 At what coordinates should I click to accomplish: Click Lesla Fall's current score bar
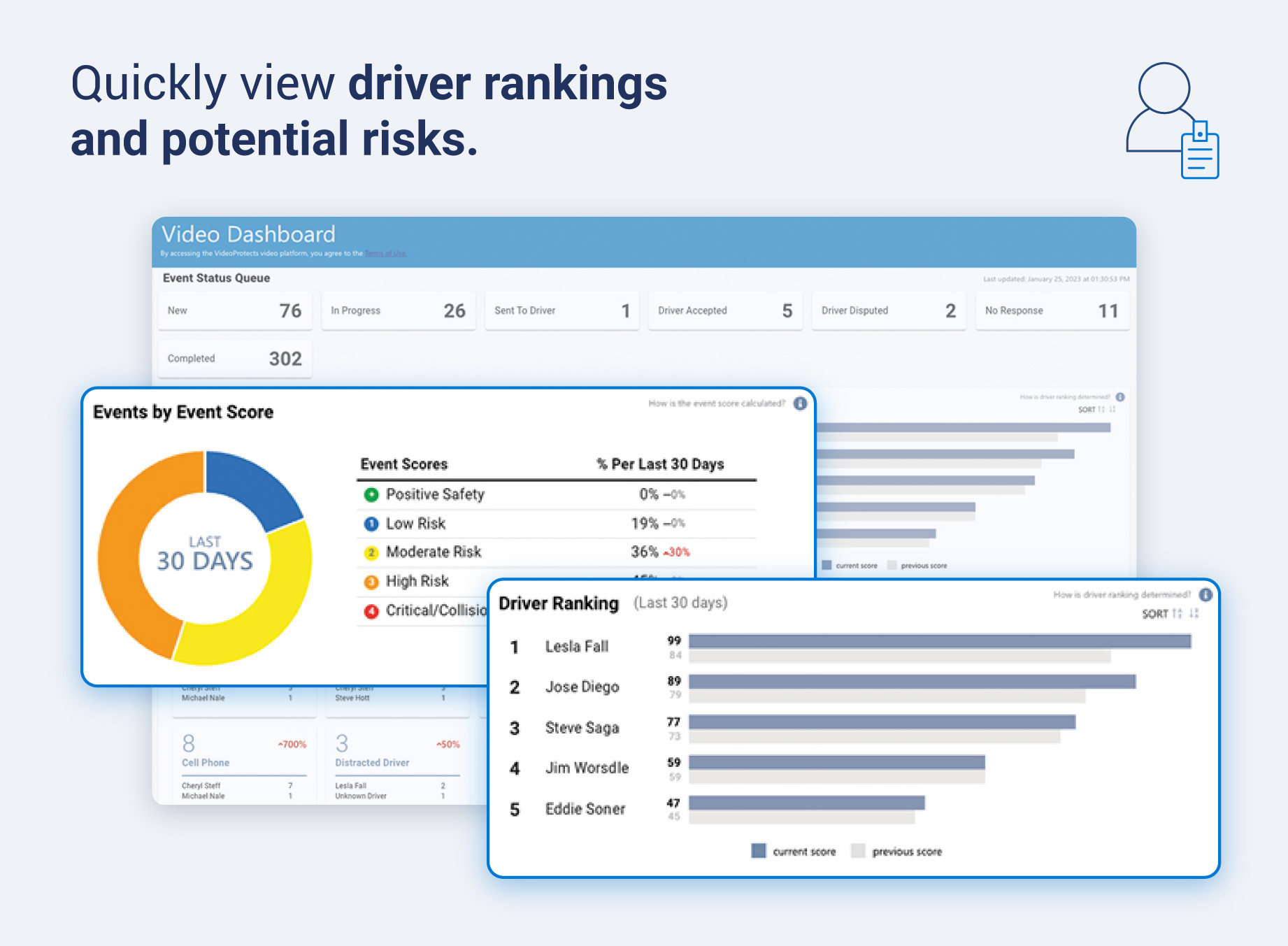point(940,641)
